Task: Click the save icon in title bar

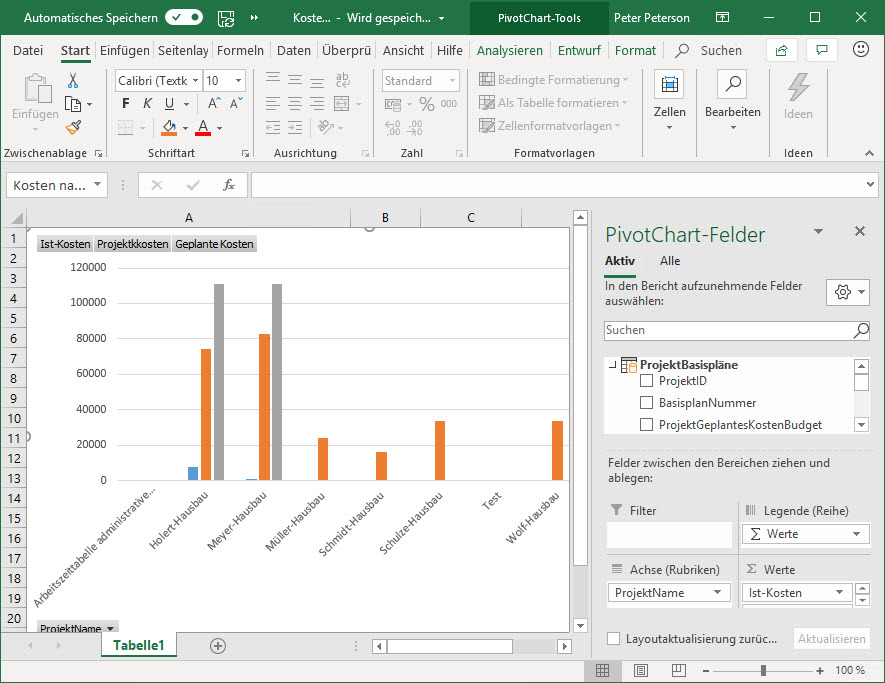Action: point(226,18)
